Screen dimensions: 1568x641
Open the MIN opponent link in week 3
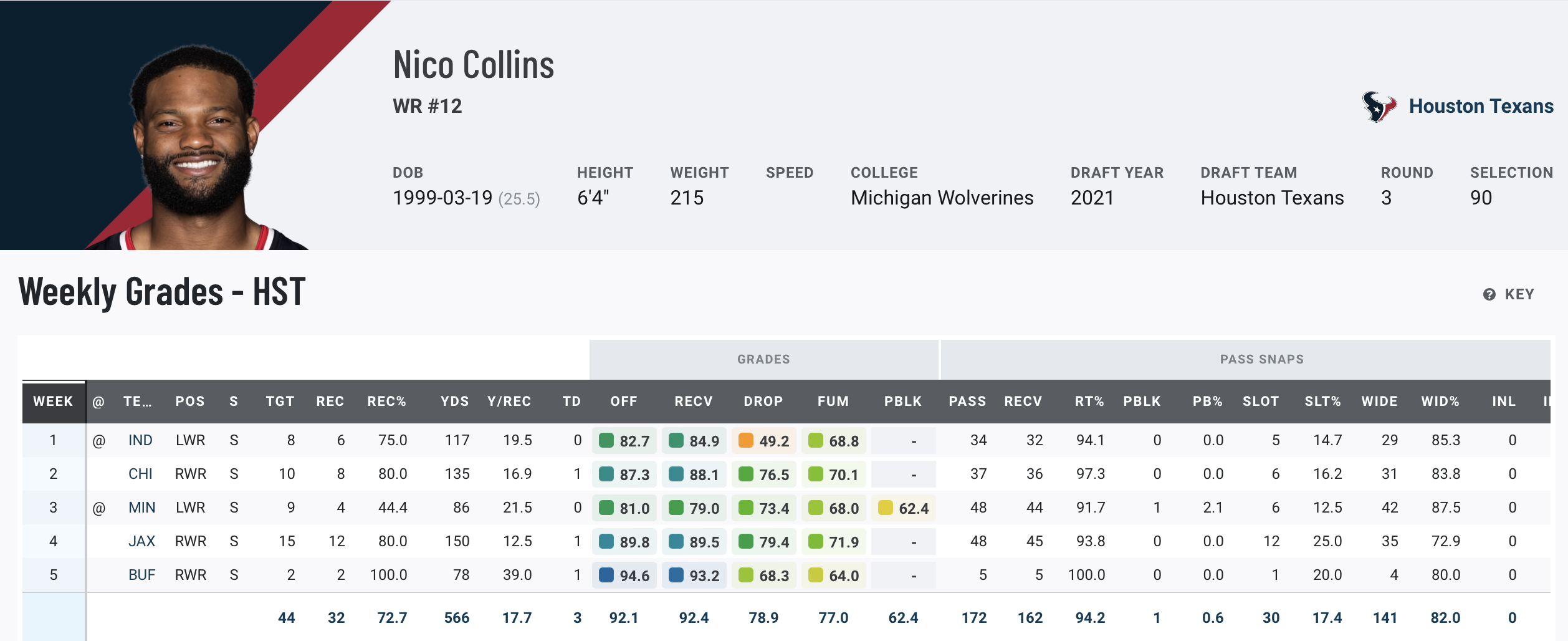(x=141, y=508)
